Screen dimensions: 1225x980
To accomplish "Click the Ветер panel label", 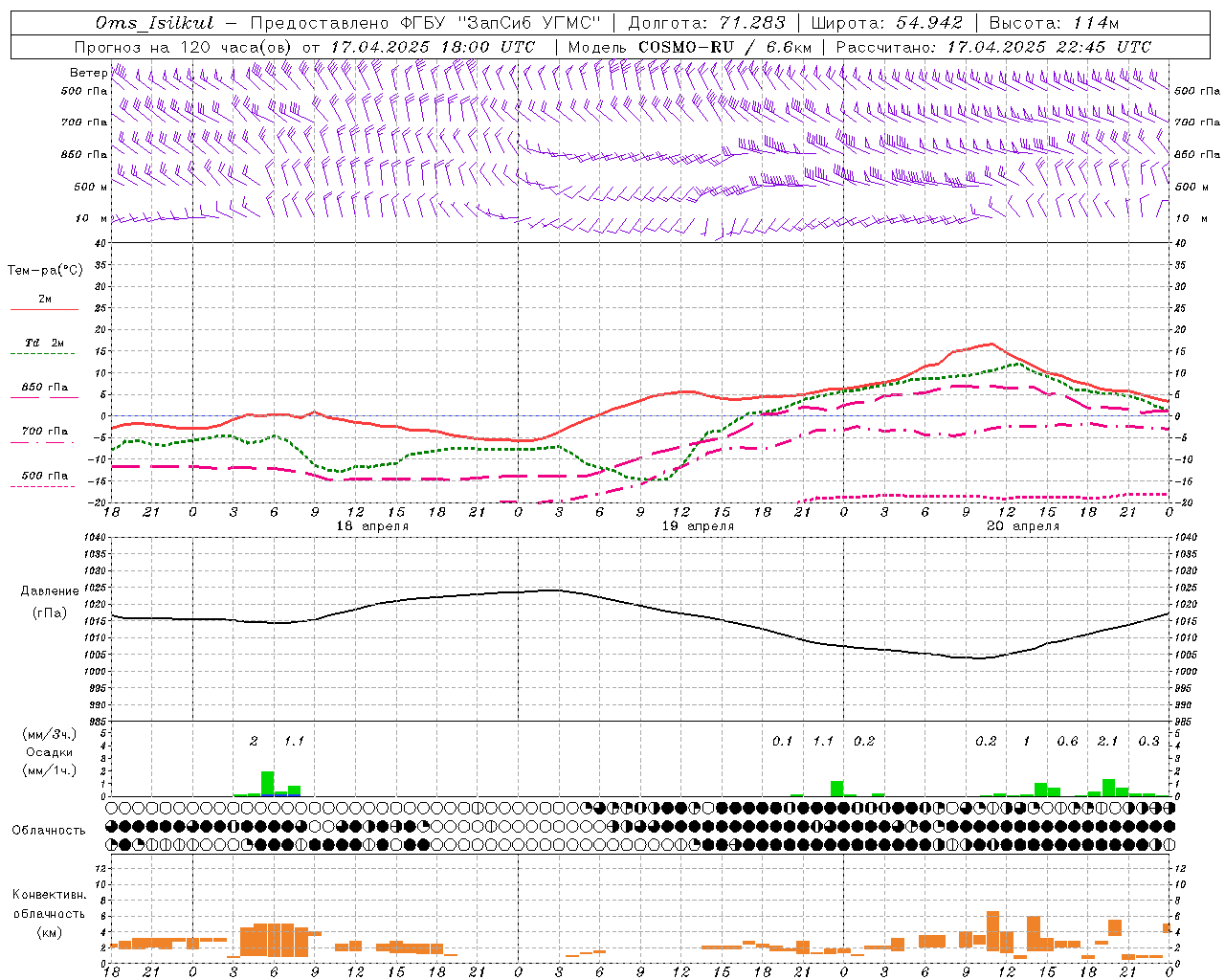I will 88,73.
